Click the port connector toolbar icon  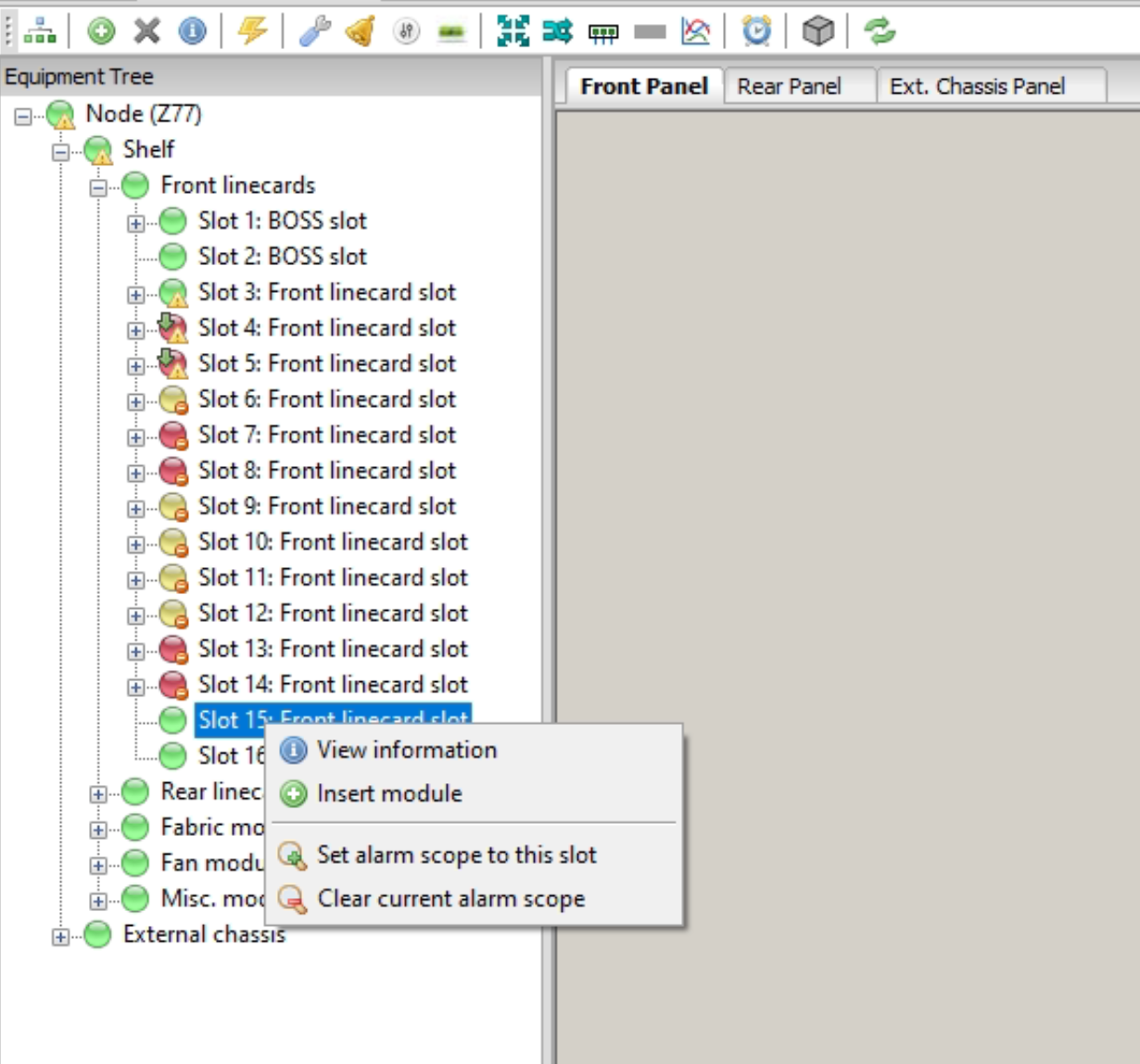coord(603,33)
